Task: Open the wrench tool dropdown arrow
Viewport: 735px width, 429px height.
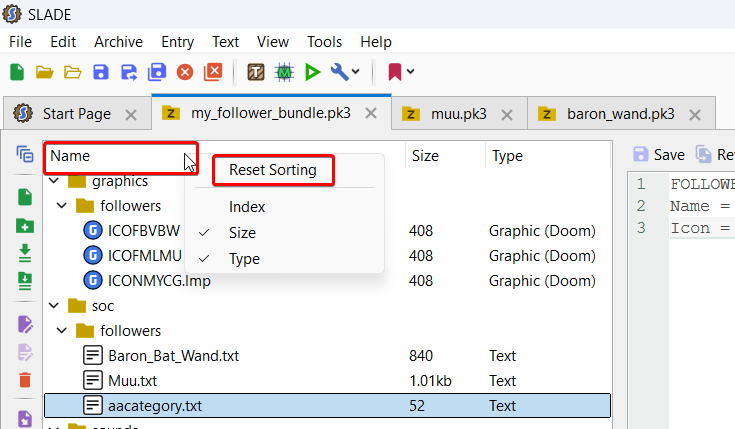Action: (356, 72)
